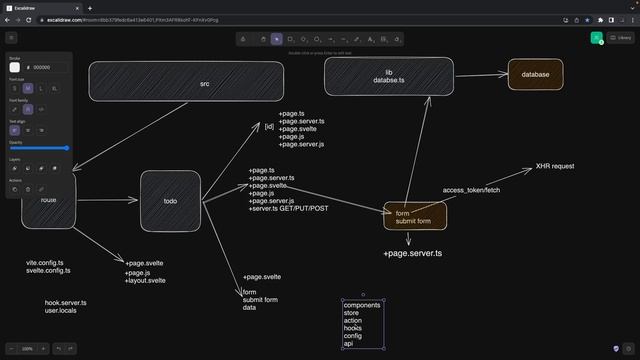Select the lib databse.ts box
The height and width of the screenshot is (360, 640).
tap(389, 76)
